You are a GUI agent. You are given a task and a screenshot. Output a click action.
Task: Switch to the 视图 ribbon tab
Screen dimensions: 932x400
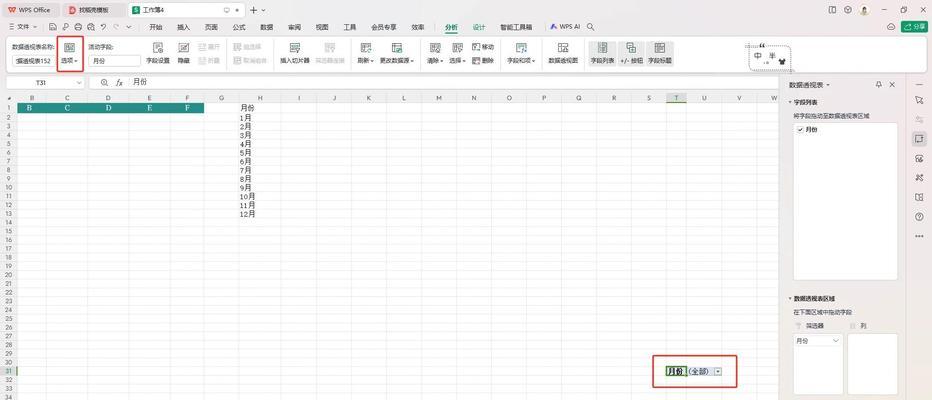[322, 27]
